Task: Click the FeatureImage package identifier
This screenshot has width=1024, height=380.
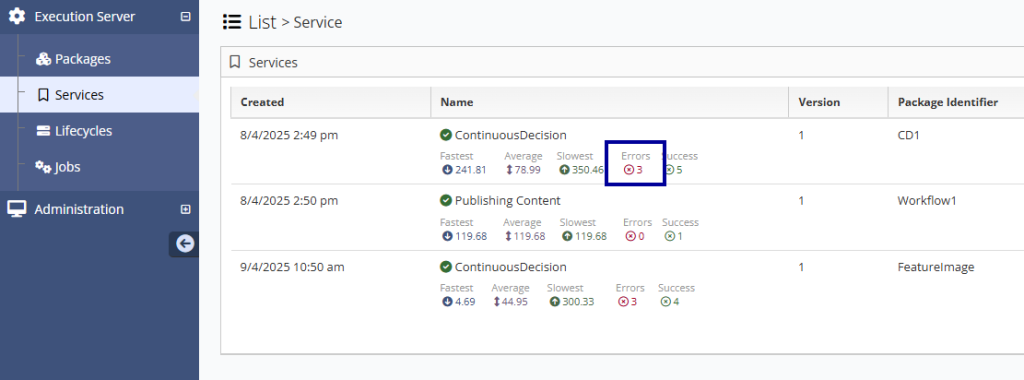Action: [936, 267]
